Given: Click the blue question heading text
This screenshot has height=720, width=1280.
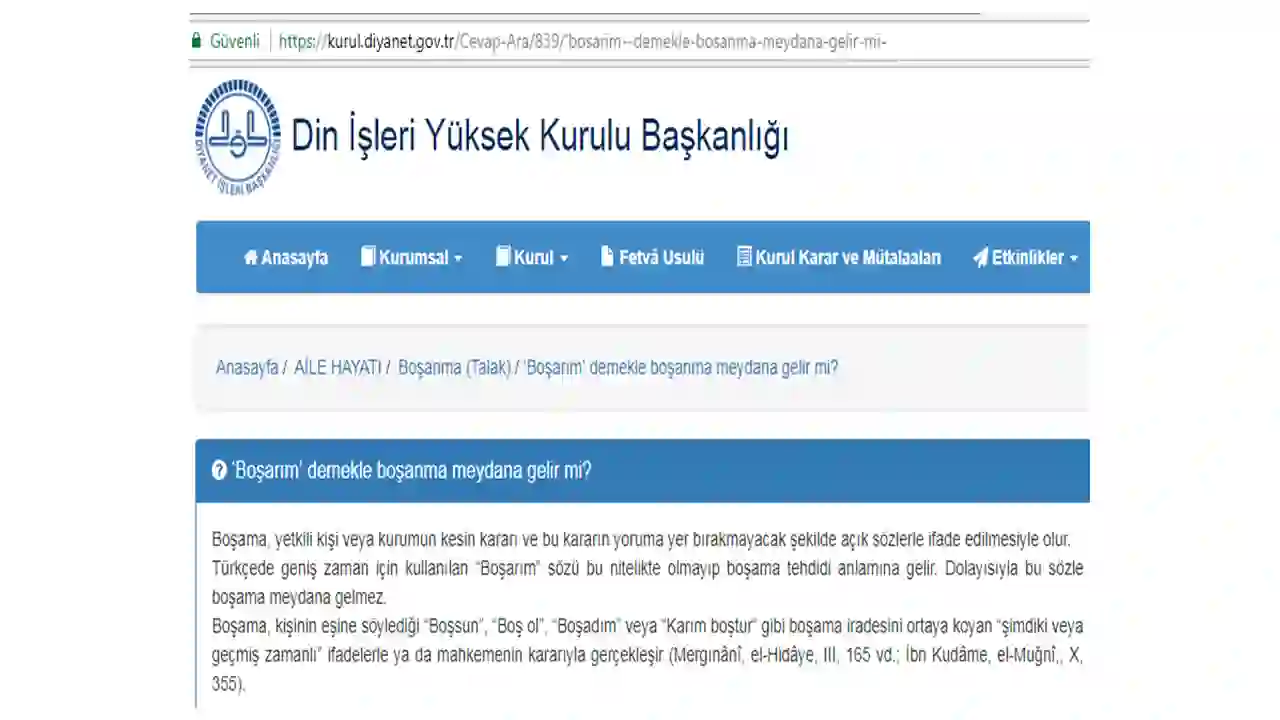Looking at the screenshot, I should (411, 470).
